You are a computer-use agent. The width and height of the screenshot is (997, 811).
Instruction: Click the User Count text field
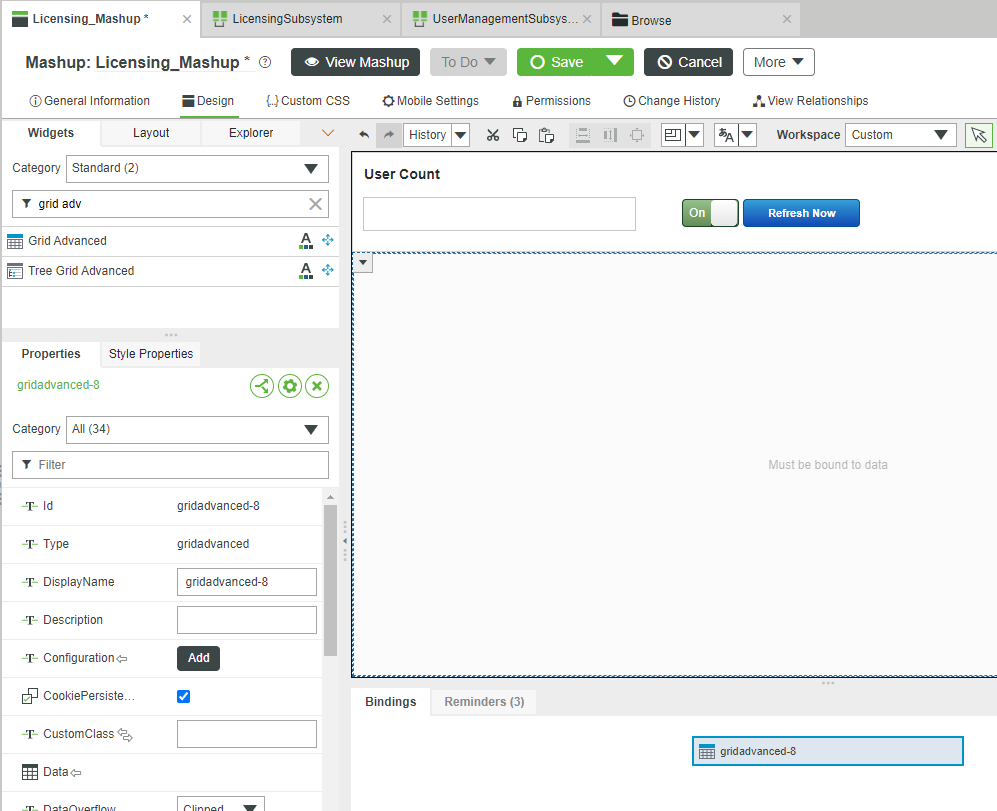coord(499,214)
